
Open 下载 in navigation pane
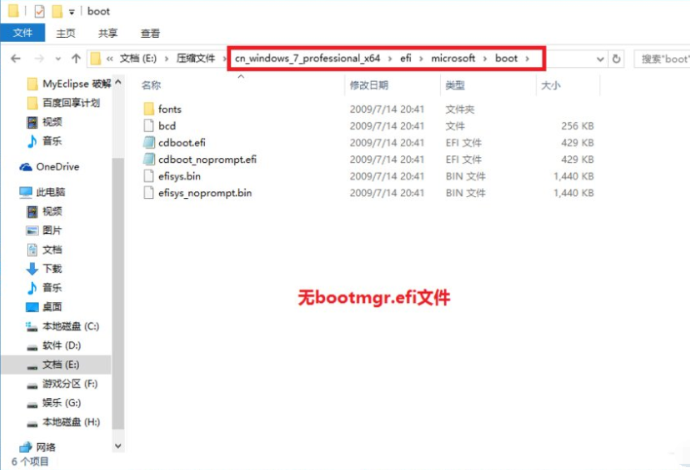(44, 268)
